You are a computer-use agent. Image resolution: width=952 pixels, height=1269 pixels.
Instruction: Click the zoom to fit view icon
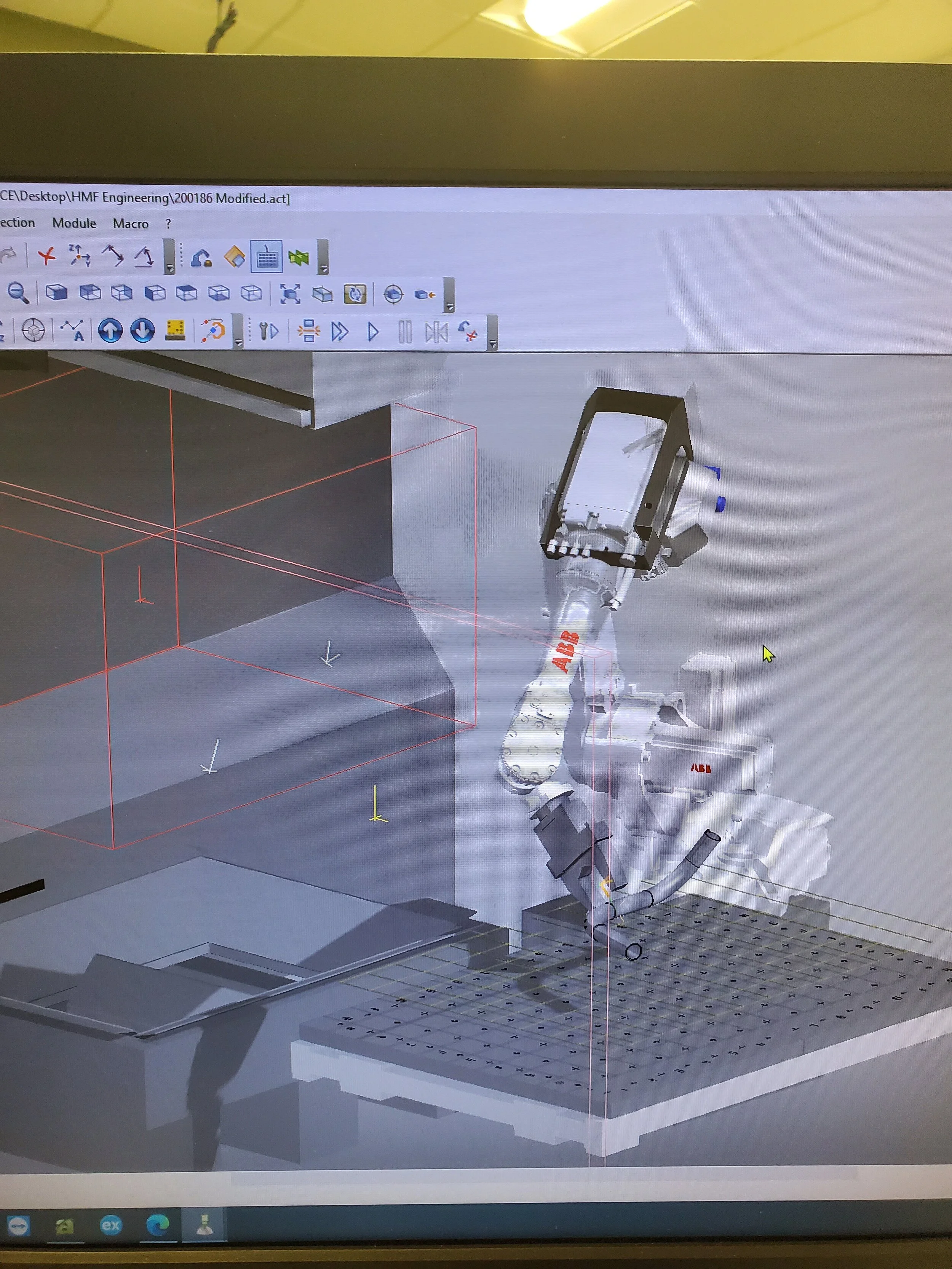[290, 294]
